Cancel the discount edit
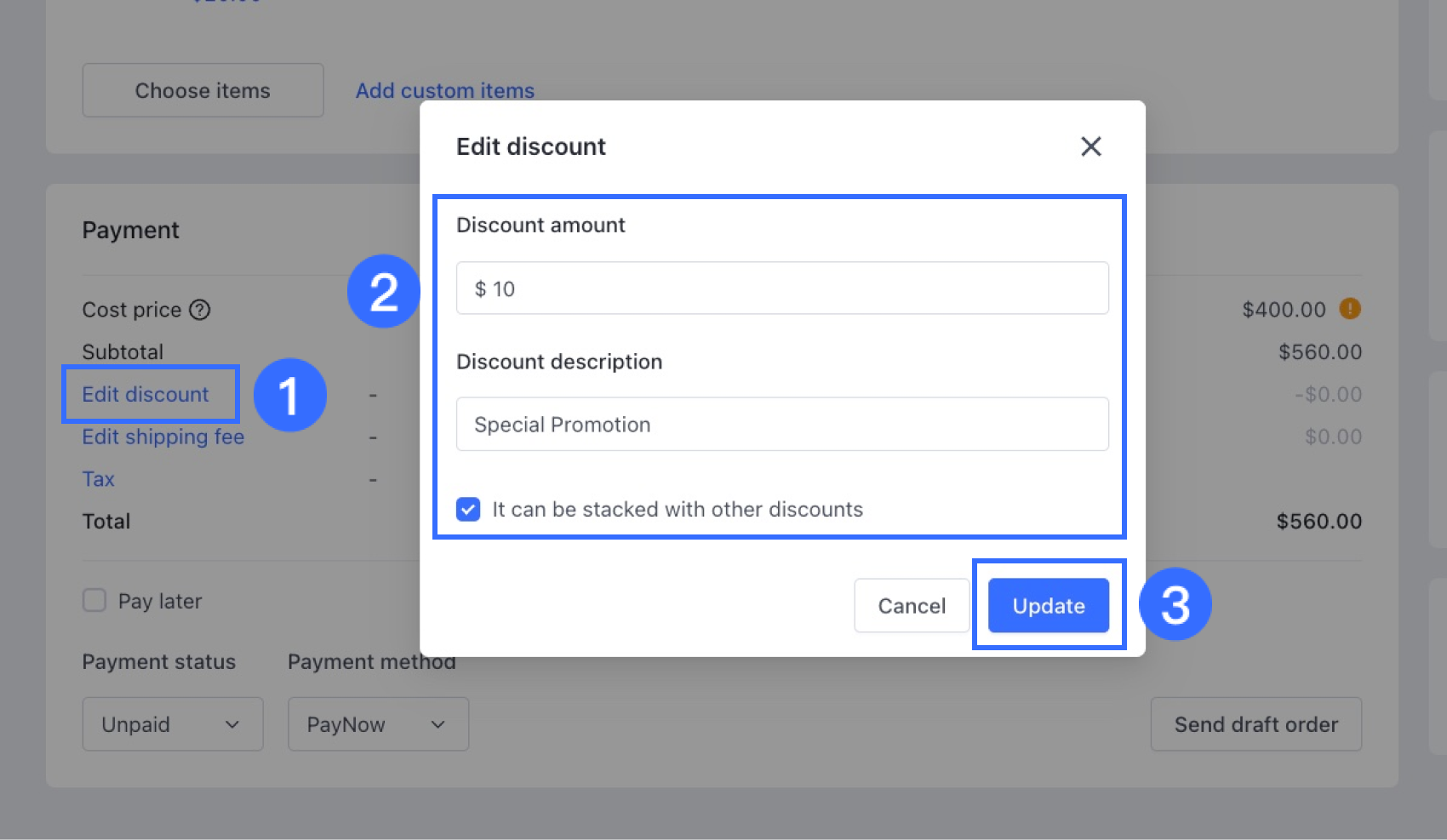 912,606
